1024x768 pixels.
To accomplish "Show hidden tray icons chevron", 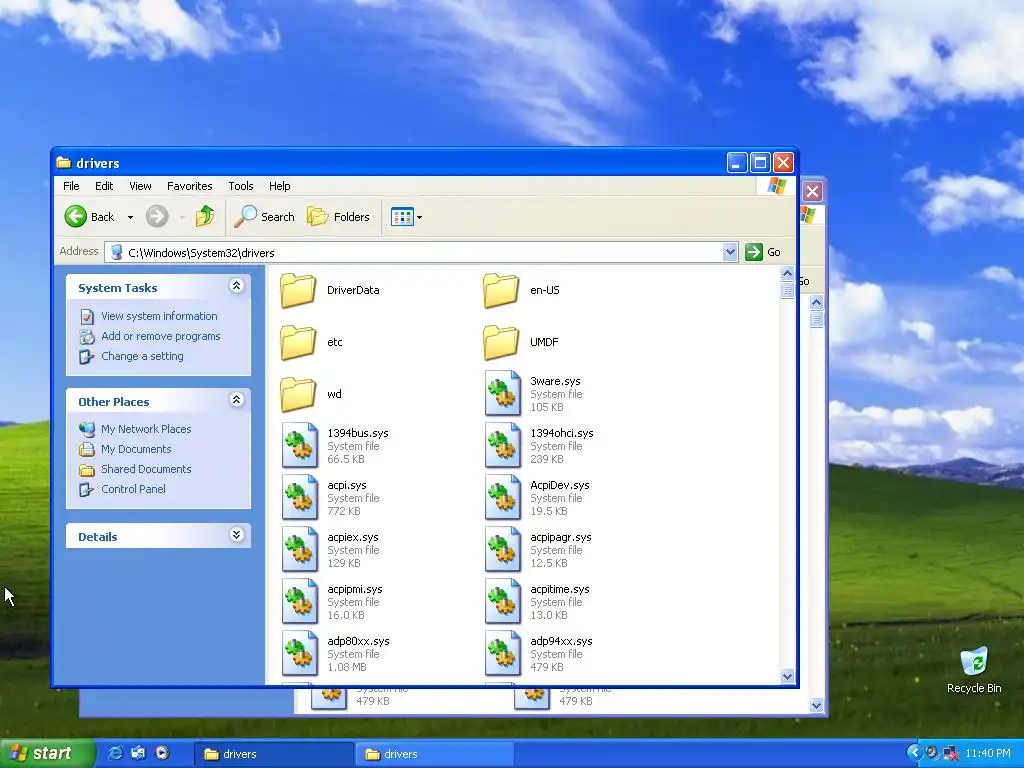I will pos(914,753).
